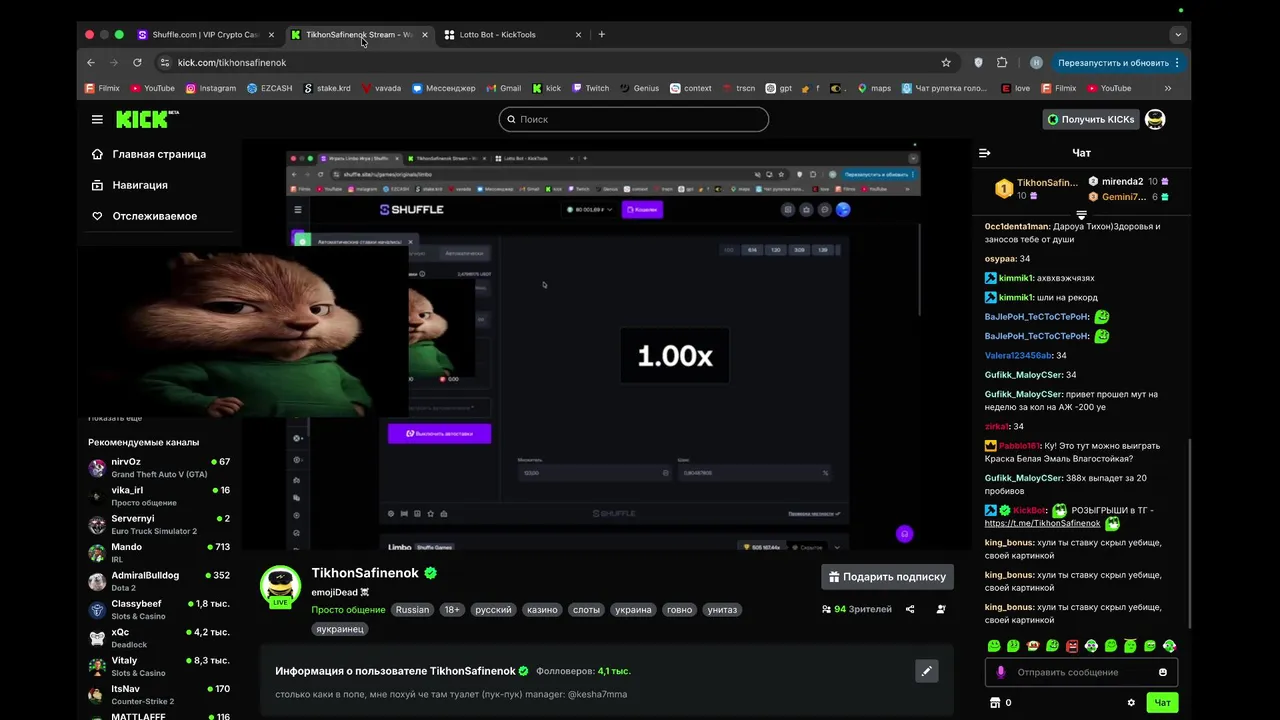The height and width of the screenshot is (720, 1280).
Task: Go back in the browser
Action: tap(91, 62)
